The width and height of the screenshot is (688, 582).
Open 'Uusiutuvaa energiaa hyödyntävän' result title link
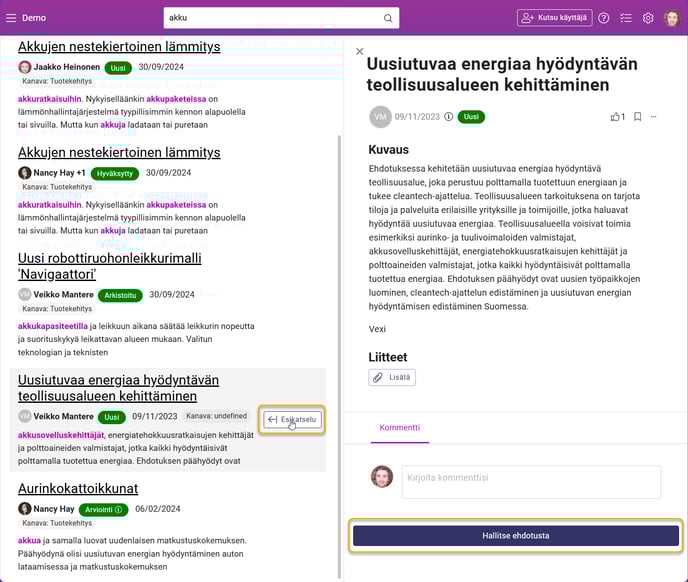pos(118,388)
